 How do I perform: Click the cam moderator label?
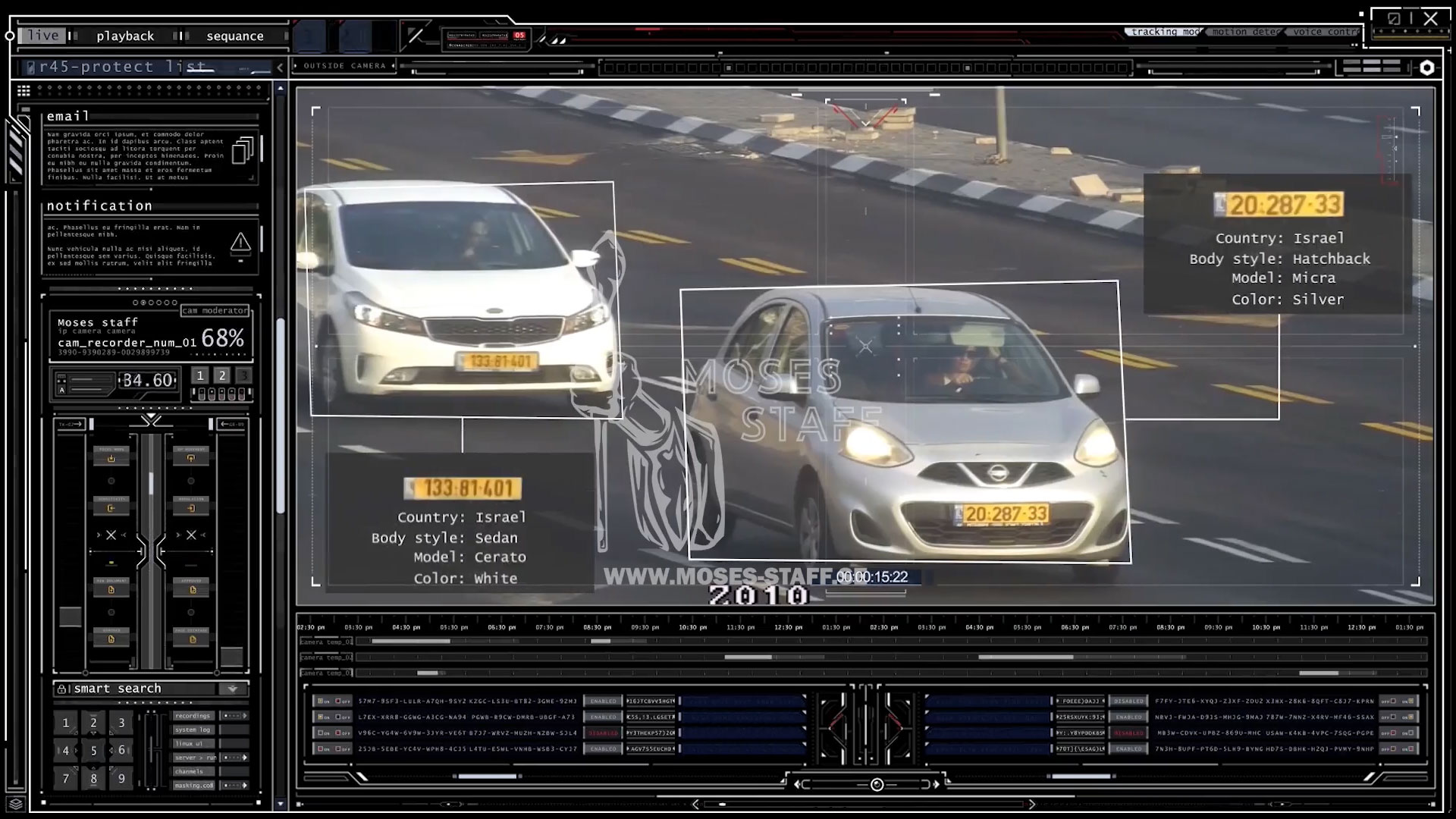(x=215, y=310)
